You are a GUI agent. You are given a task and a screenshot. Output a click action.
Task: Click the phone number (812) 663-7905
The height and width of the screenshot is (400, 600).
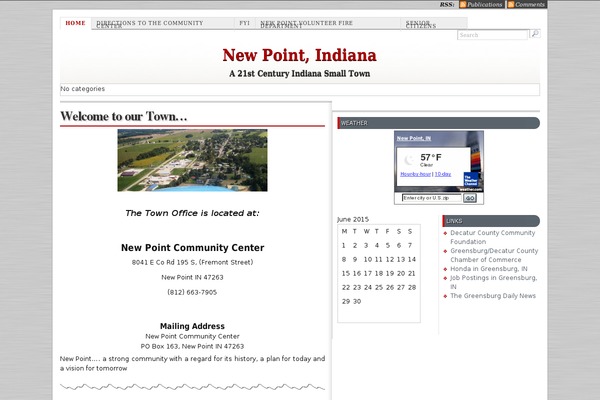[192, 292]
